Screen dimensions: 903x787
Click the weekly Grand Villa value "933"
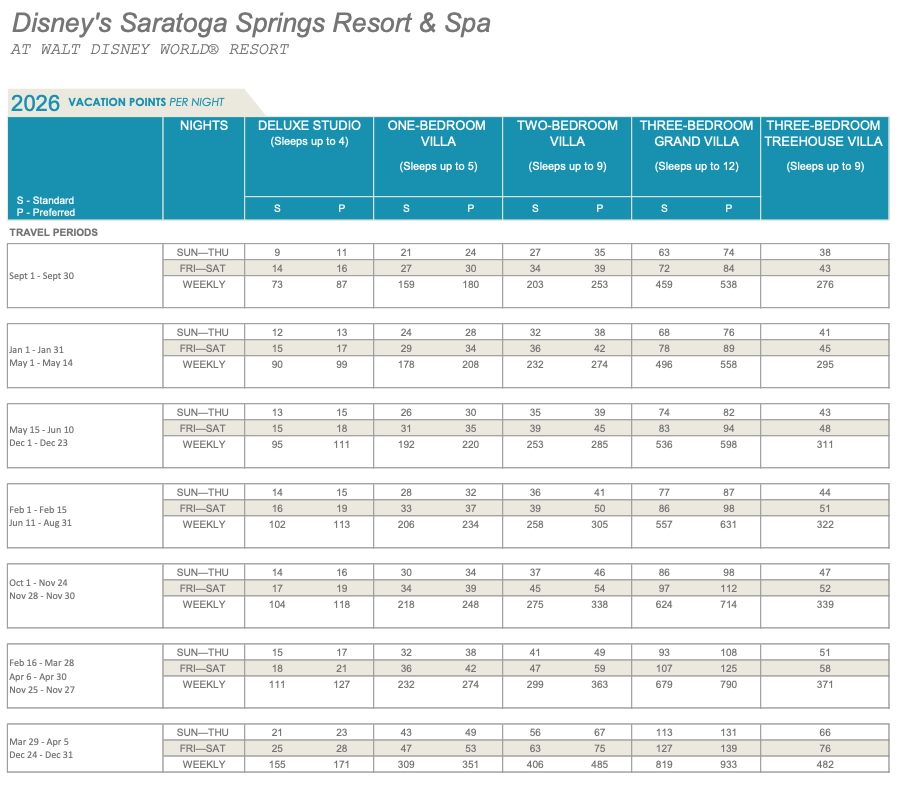click(729, 765)
